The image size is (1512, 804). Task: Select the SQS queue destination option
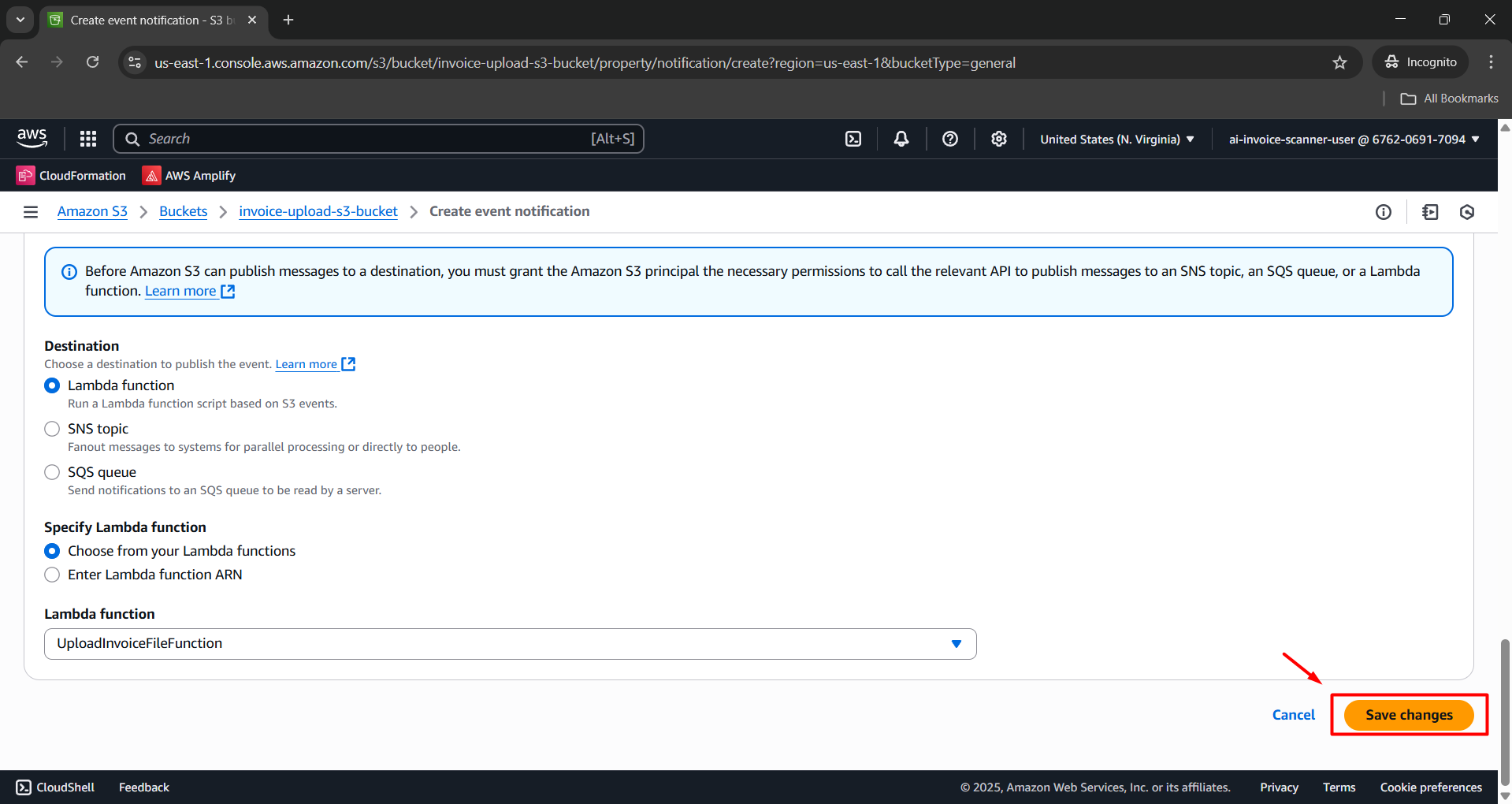coord(52,472)
